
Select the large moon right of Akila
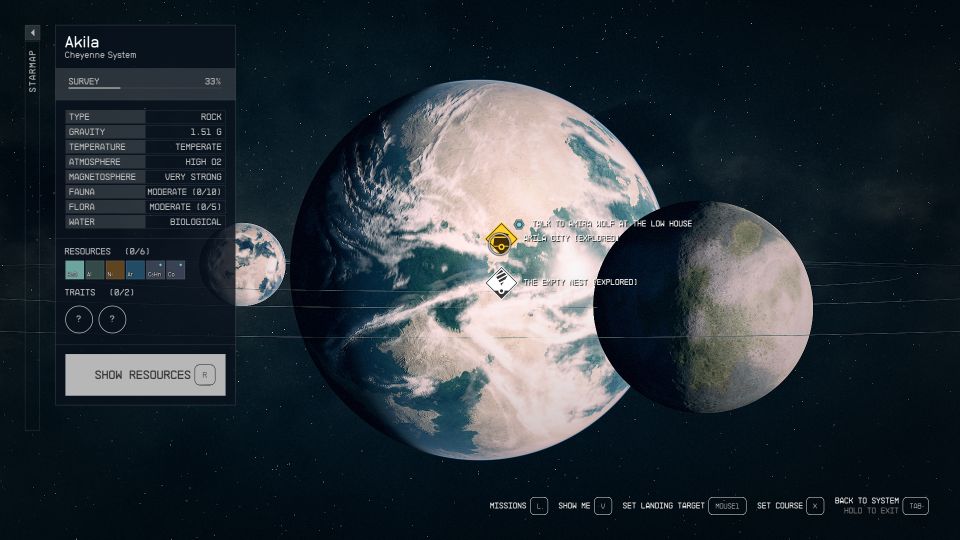703,307
